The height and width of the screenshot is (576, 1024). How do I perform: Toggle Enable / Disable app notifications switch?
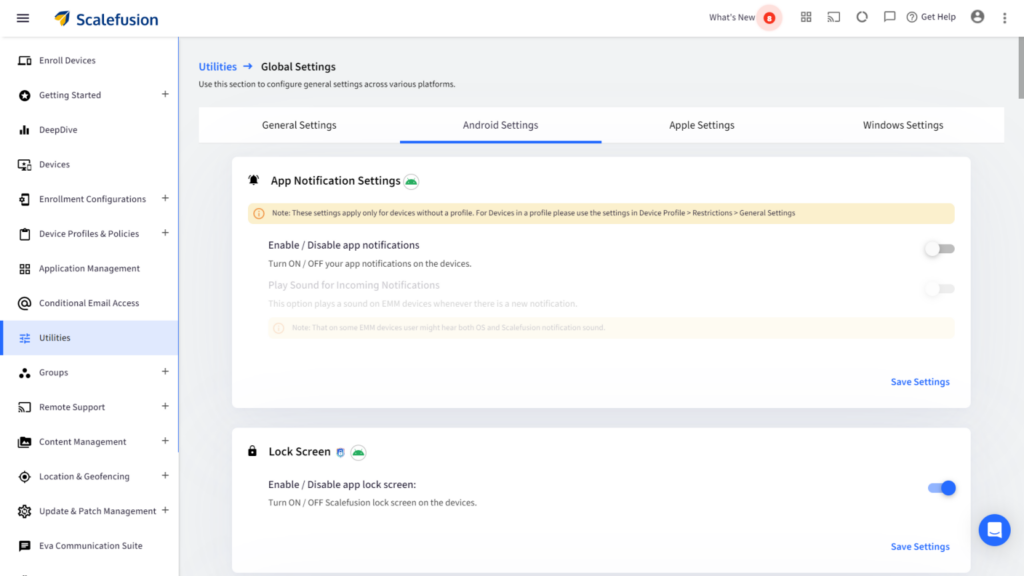(939, 249)
